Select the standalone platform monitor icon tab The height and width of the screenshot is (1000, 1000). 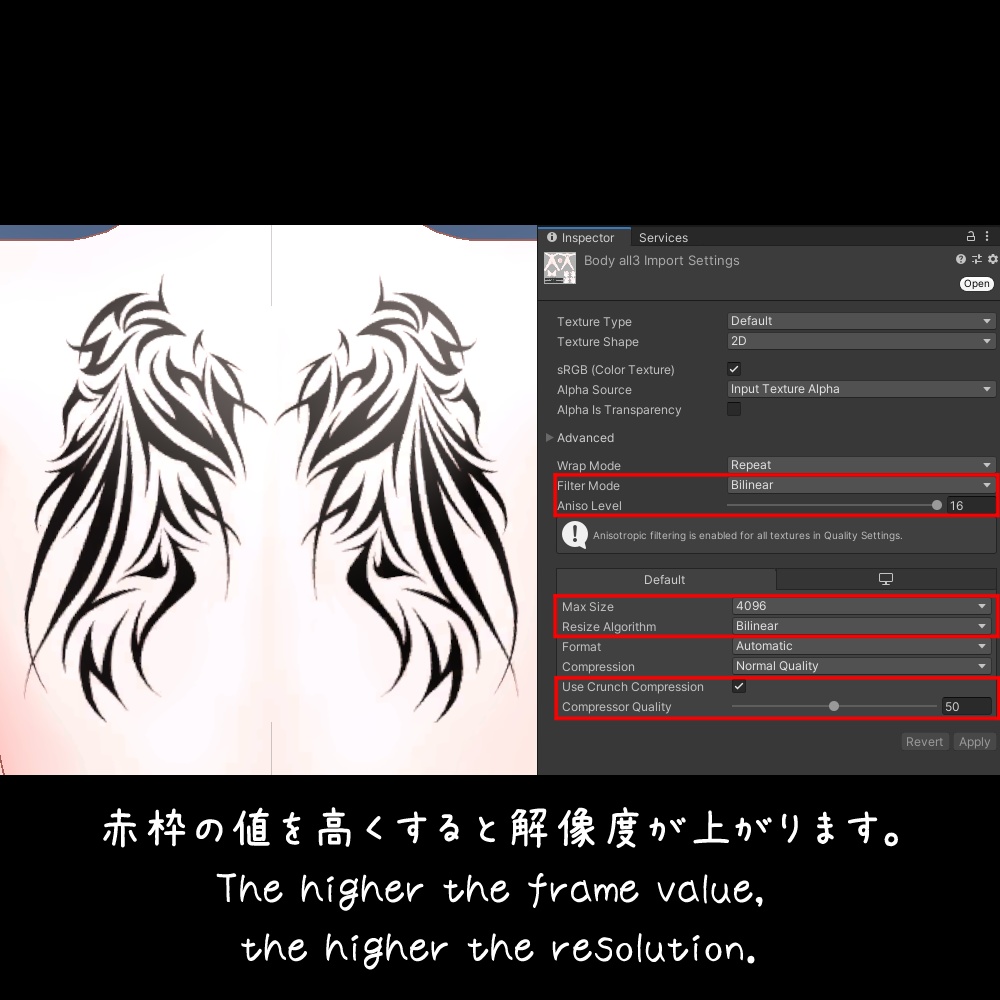(x=885, y=579)
